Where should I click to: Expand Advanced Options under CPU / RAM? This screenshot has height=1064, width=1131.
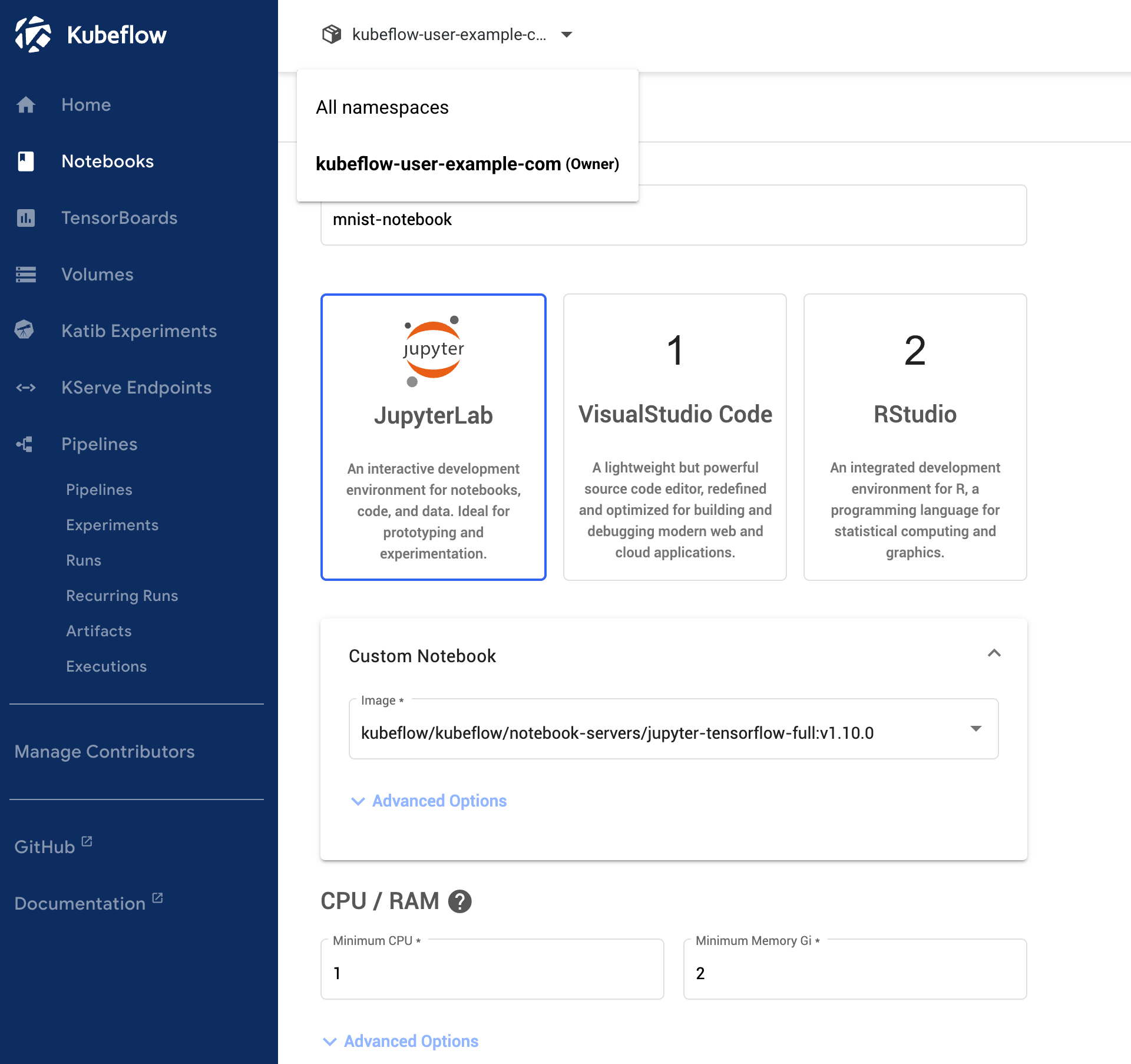click(401, 1042)
